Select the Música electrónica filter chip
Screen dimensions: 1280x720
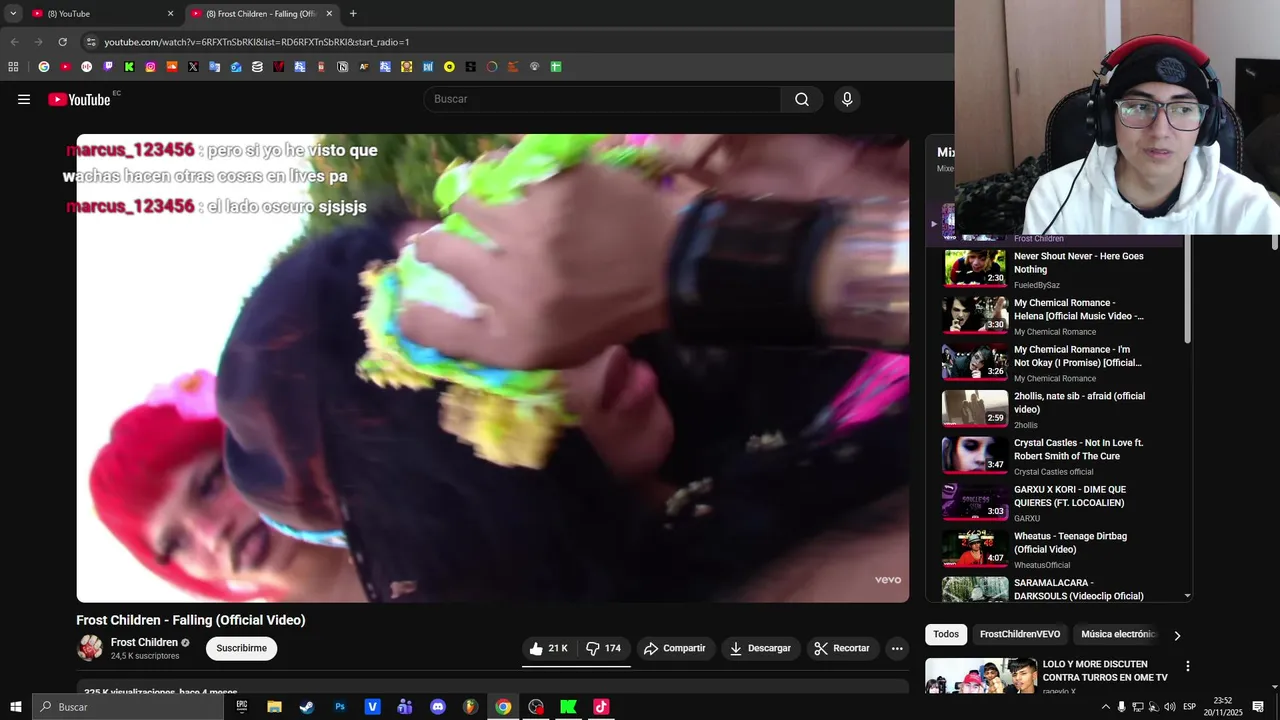[1118, 634]
